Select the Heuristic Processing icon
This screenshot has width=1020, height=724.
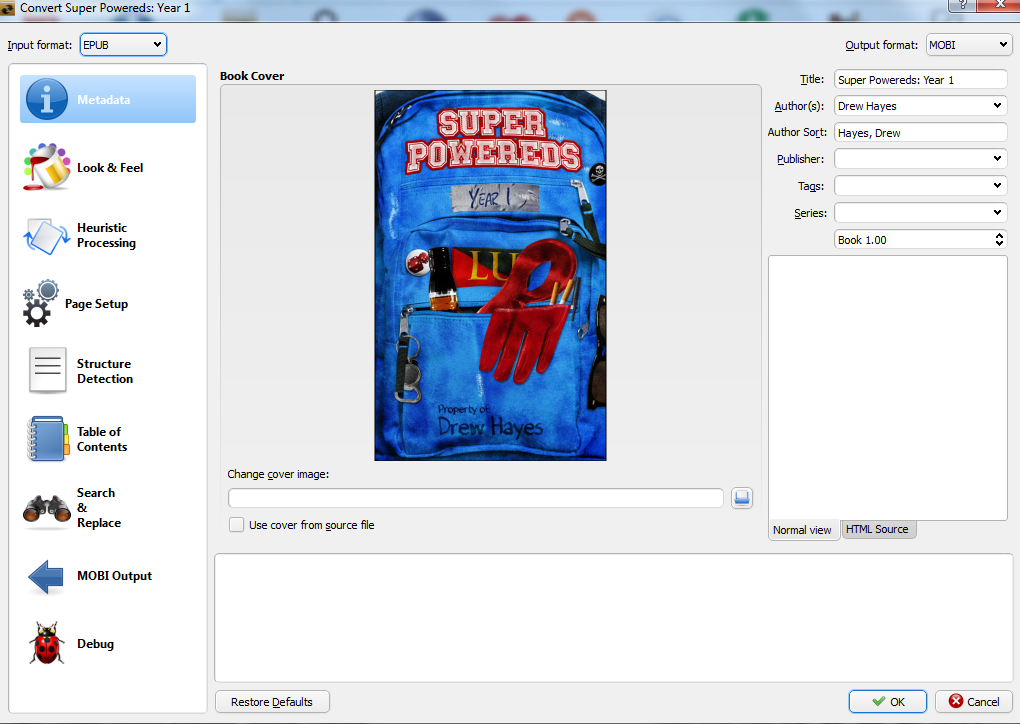pos(46,236)
